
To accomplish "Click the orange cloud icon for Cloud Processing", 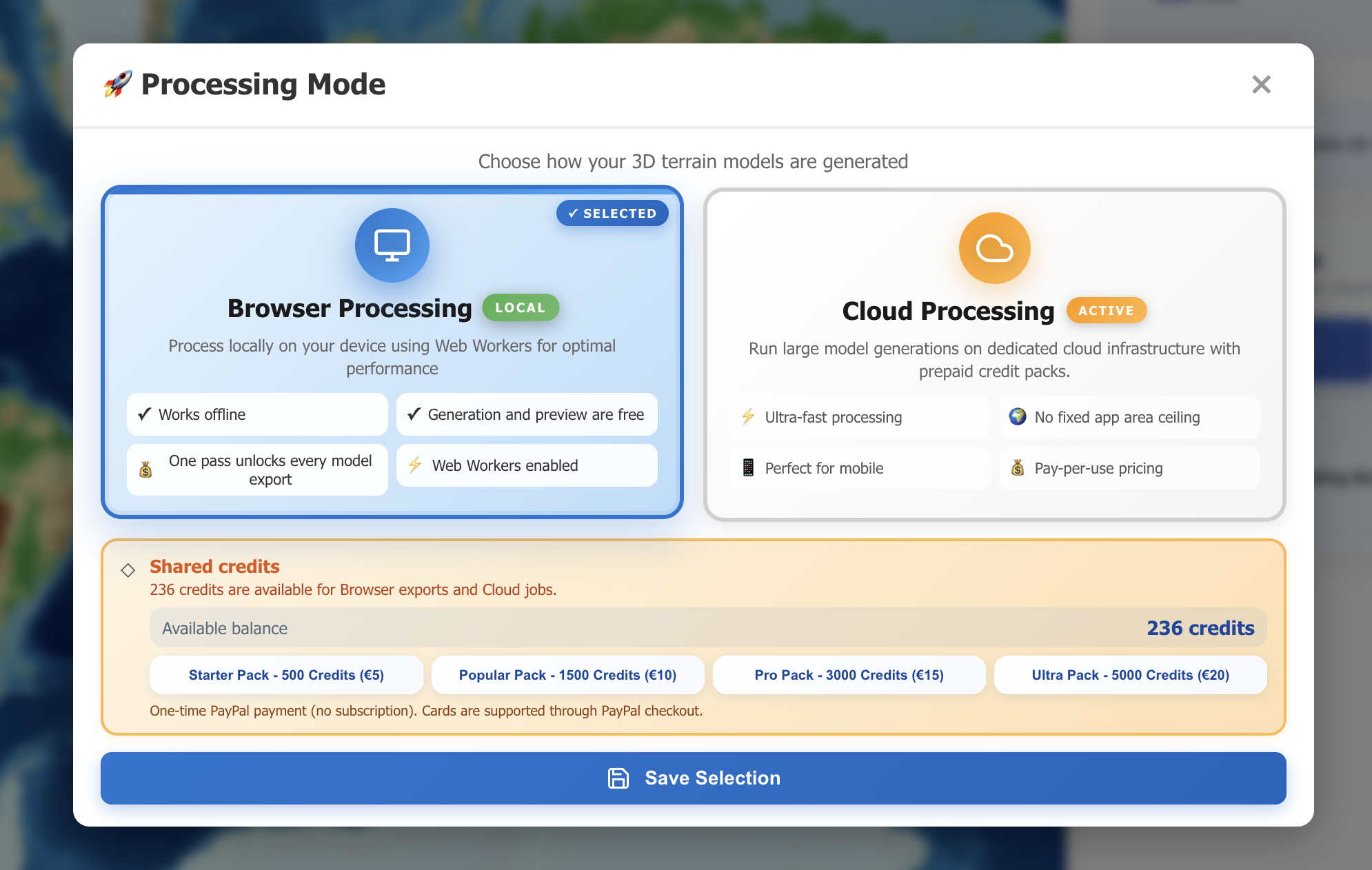I will (x=994, y=248).
